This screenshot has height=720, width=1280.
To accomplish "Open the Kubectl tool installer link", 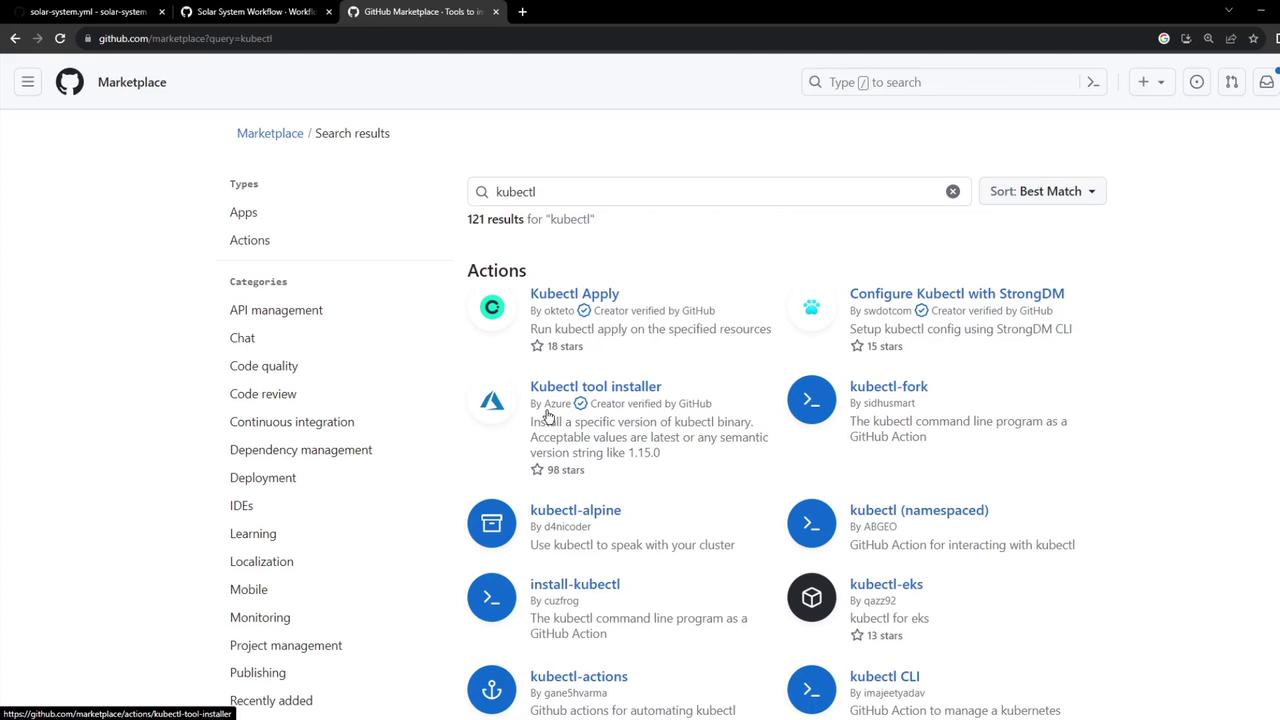I will tap(595, 386).
